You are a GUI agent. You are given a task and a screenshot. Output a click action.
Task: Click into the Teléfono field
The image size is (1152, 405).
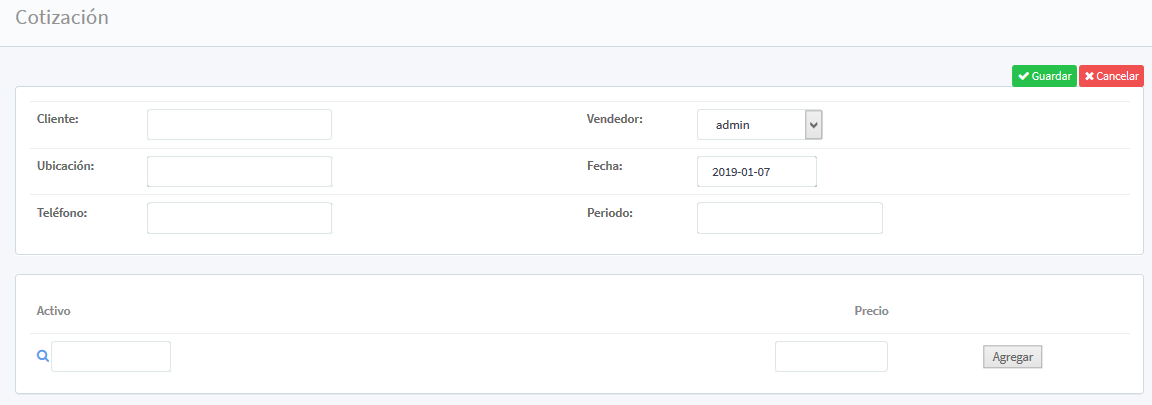tap(239, 218)
